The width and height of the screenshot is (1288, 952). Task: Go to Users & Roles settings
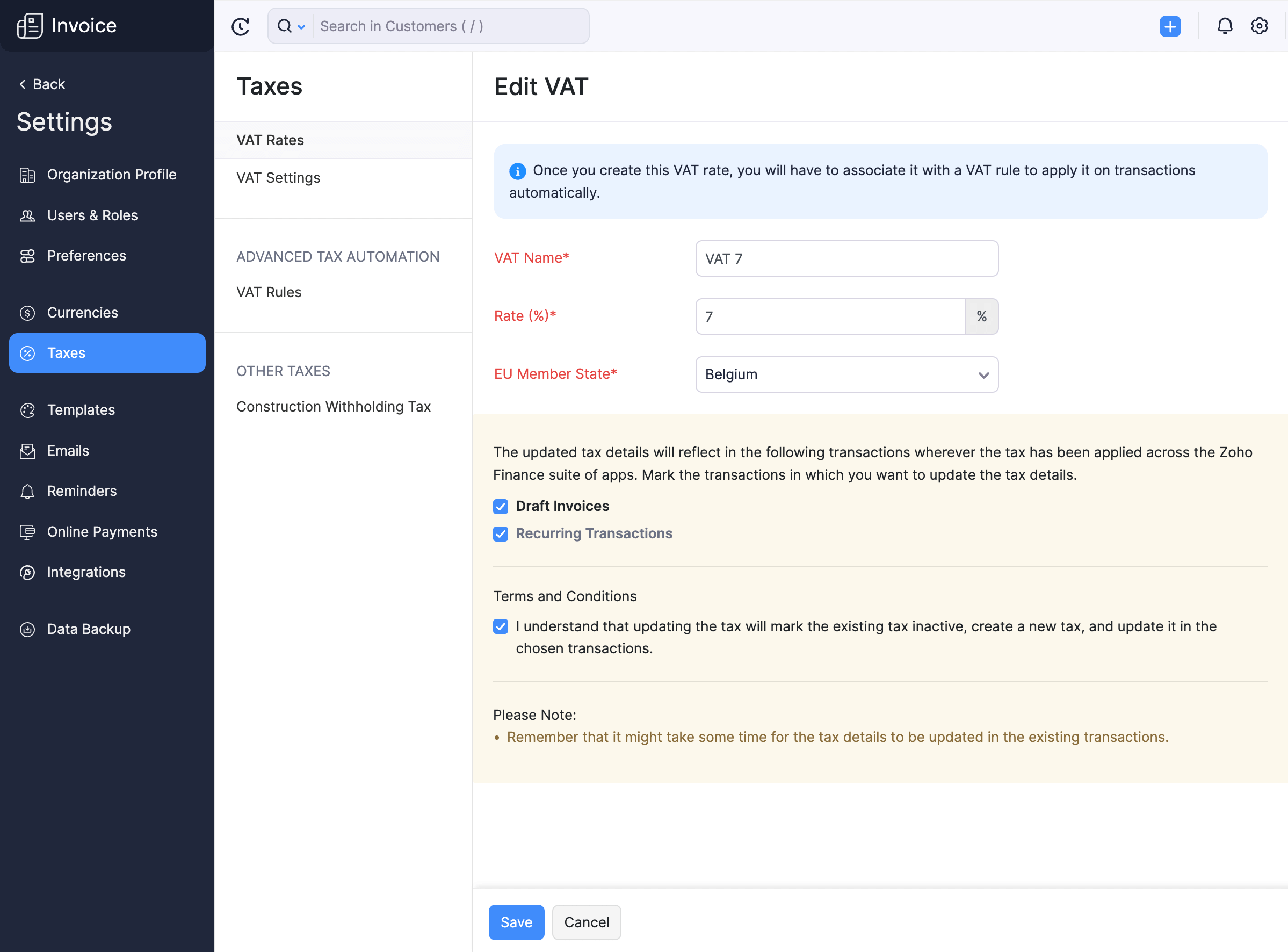tap(92, 215)
